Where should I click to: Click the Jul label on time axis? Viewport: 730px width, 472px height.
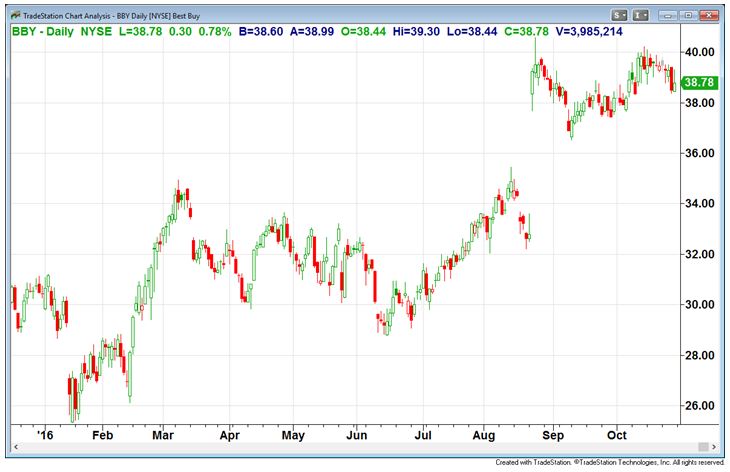423,435
